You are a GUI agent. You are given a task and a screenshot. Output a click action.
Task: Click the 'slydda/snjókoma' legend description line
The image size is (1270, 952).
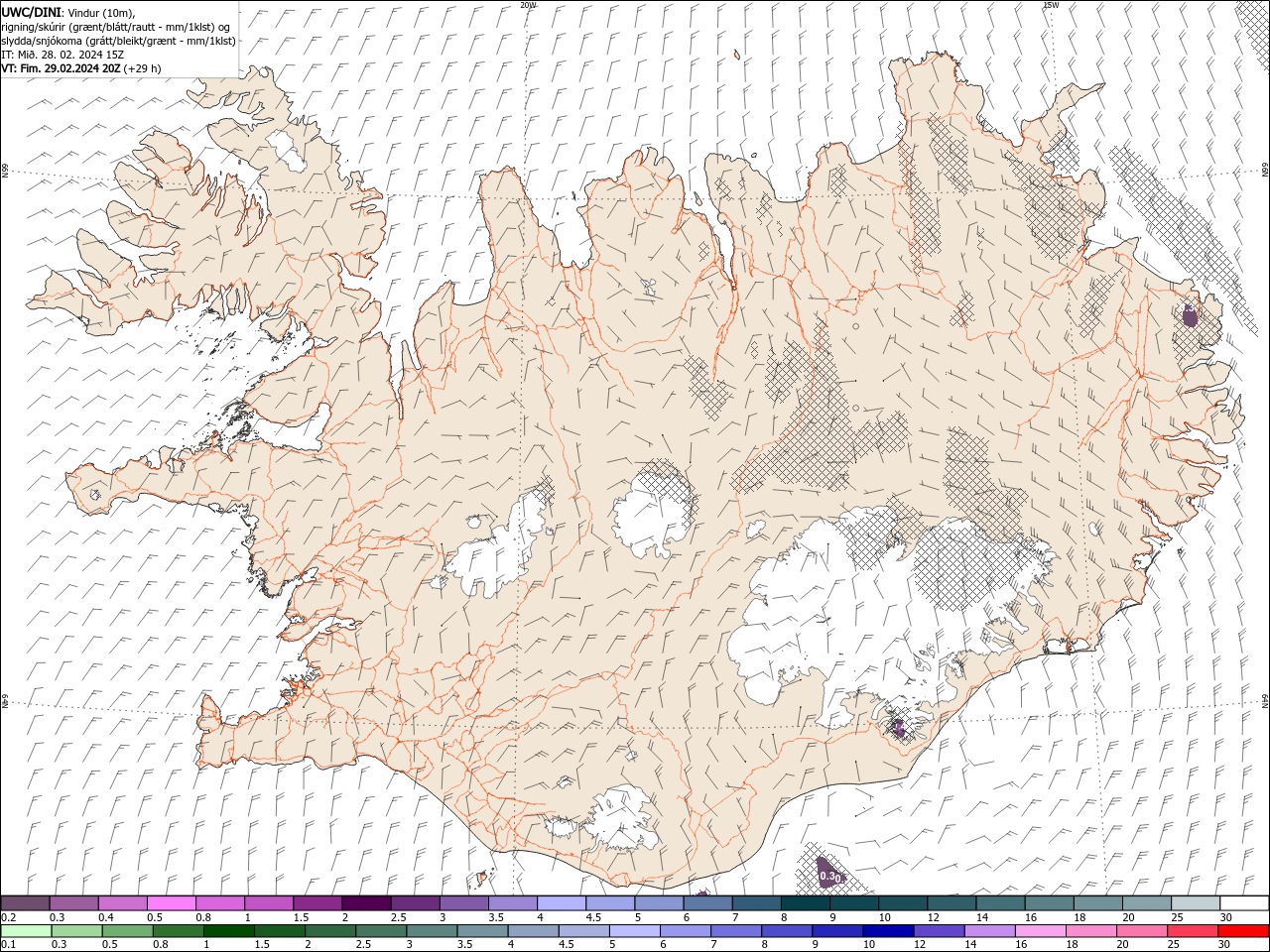coord(118,40)
